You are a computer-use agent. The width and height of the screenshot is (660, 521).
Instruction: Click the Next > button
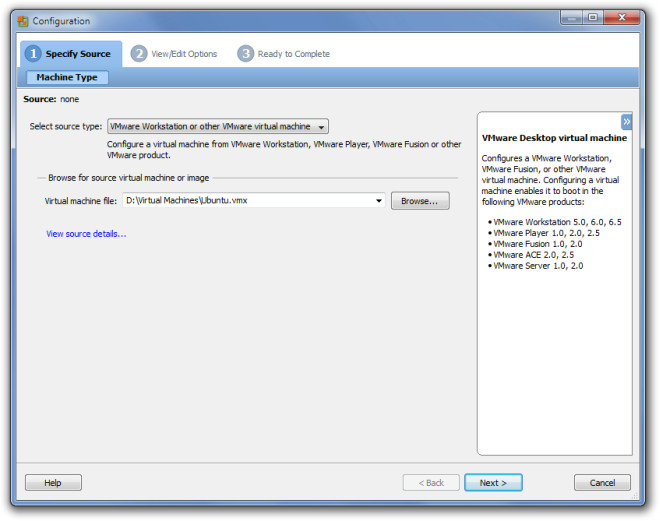(493, 483)
